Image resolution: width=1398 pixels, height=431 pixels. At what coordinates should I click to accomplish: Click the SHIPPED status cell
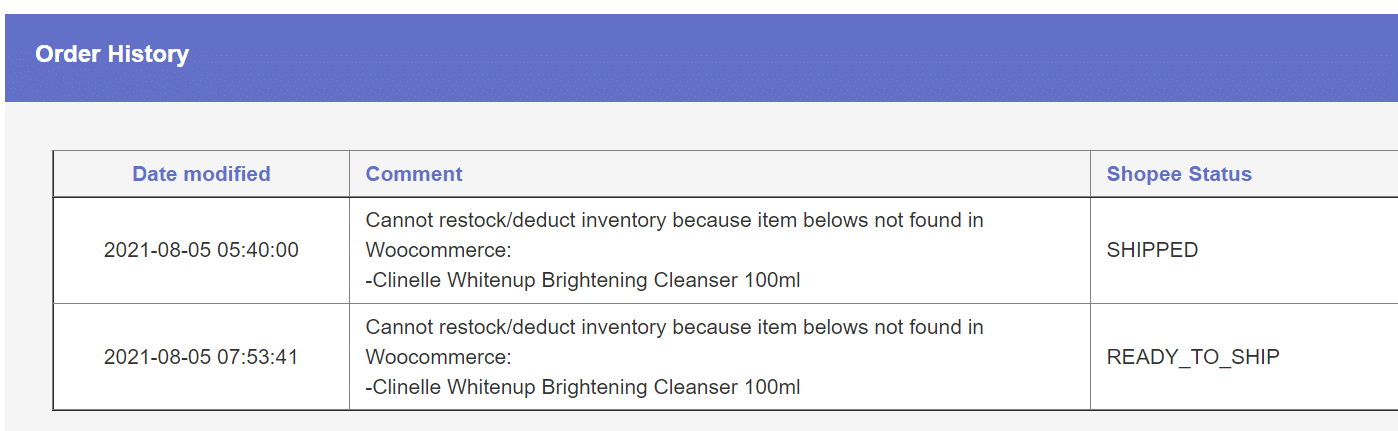pos(1152,250)
